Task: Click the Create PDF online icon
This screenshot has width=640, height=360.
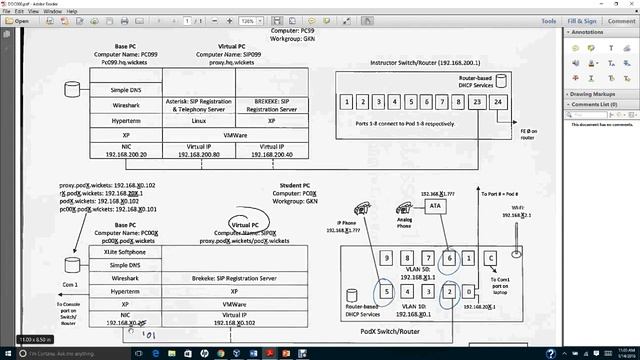Action: (50, 21)
